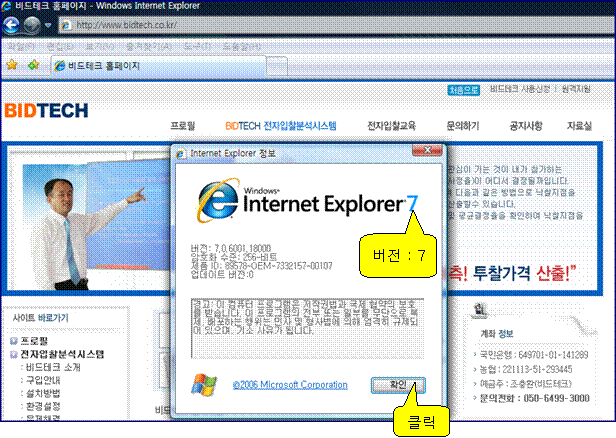Open the 즐겨찾기(A) menu

click(x=148, y=46)
